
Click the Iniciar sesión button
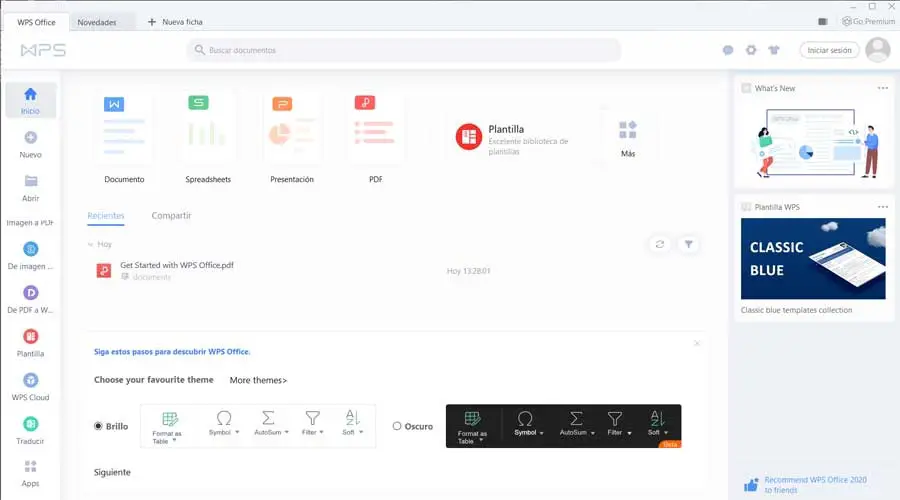829,51
